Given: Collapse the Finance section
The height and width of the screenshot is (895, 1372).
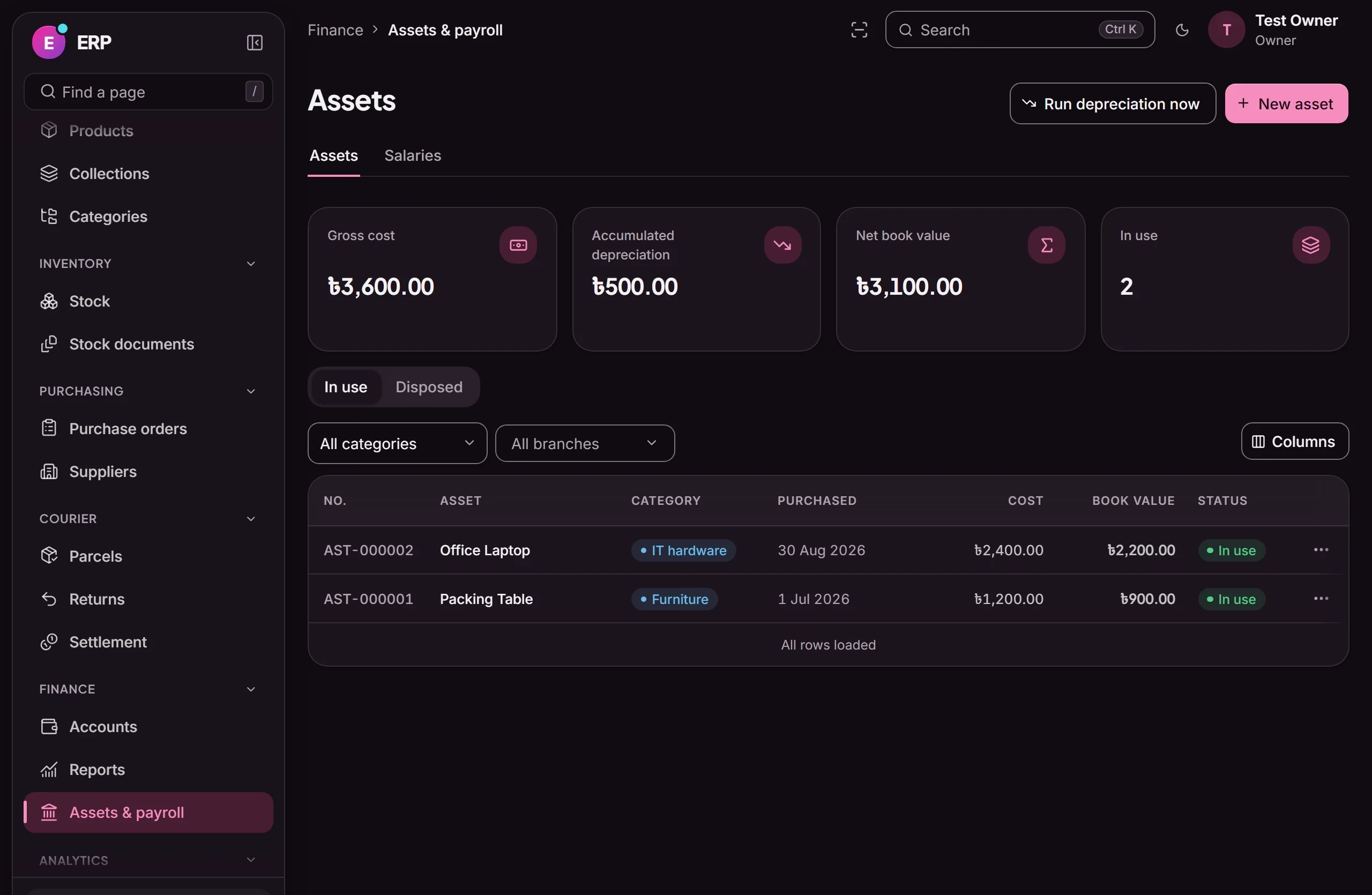Looking at the screenshot, I should coord(251,689).
